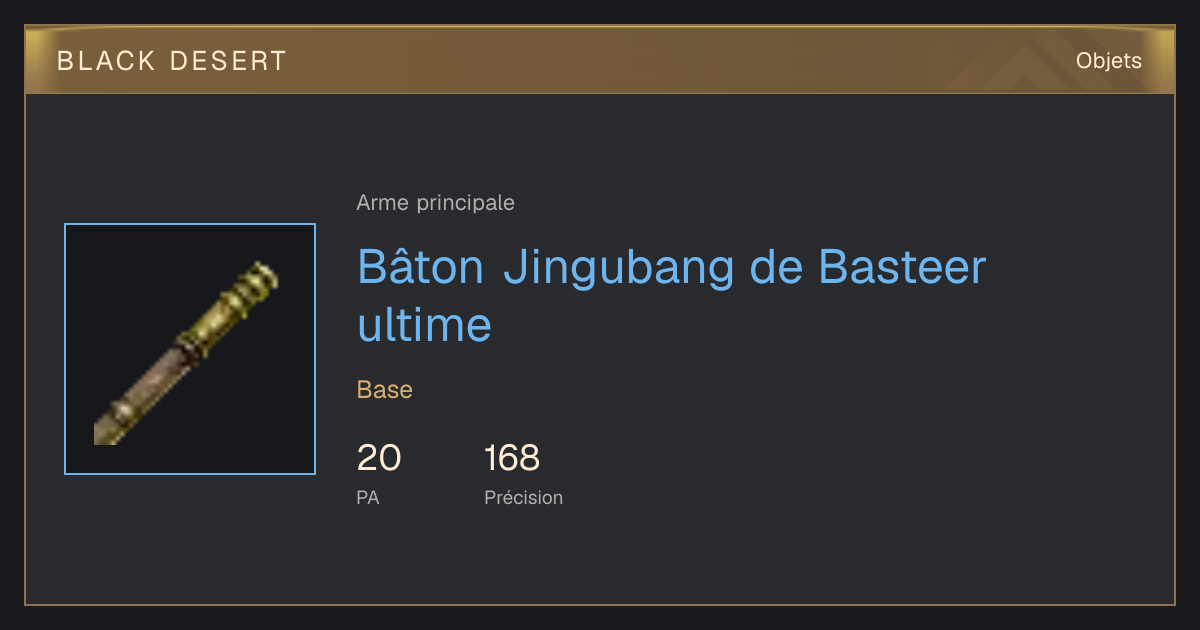The height and width of the screenshot is (630, 1200).
Task: Click the word Basteer in the title
Action: [902, 268]
